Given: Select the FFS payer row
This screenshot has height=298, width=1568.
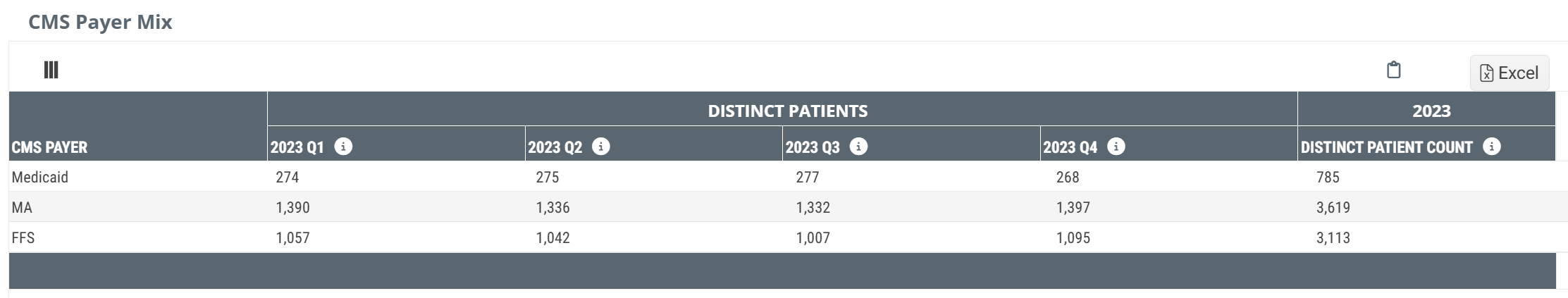Looking at the screenshot, I should 23,237.
